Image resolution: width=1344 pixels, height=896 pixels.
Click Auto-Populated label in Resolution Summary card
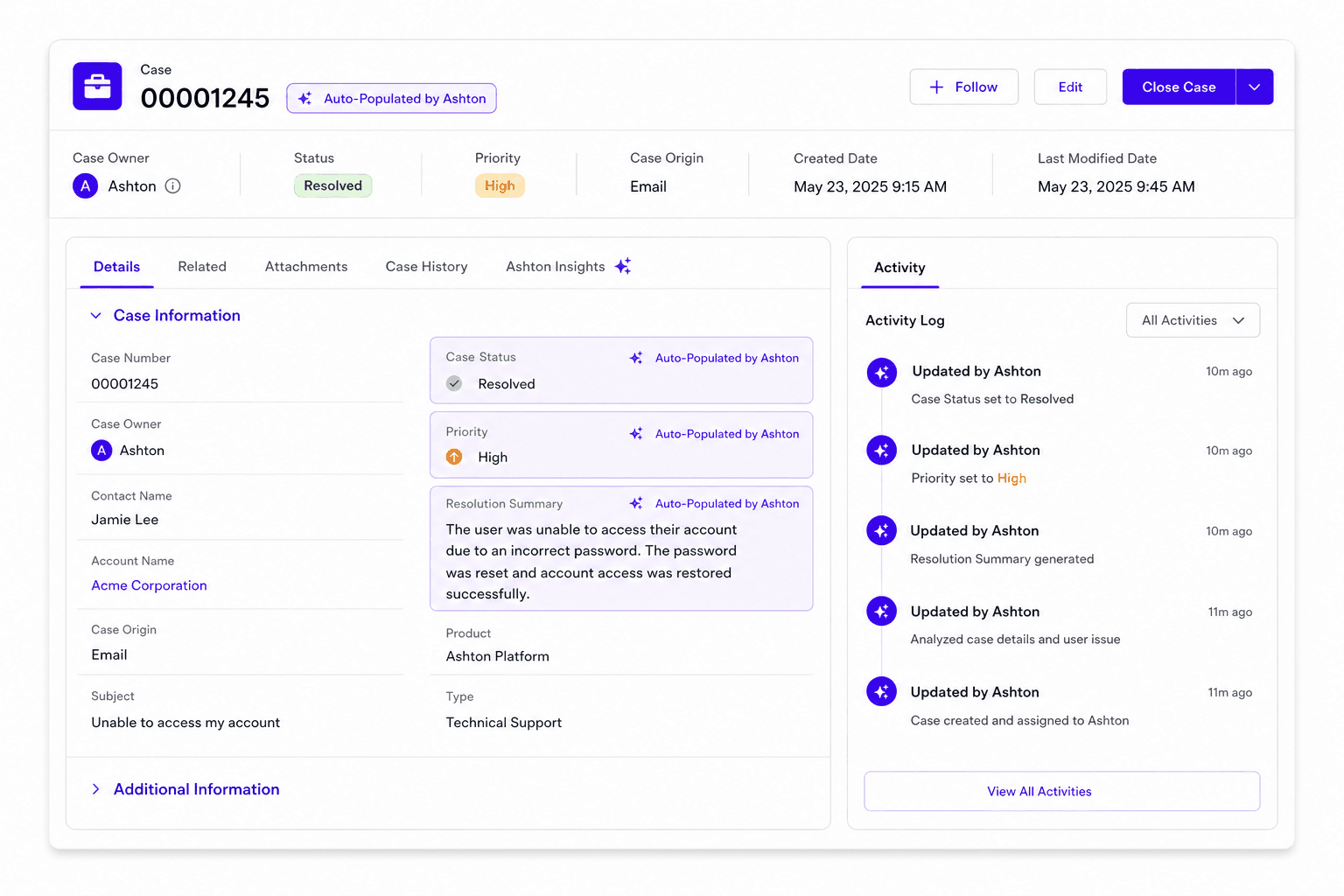[x=727, y=503]
